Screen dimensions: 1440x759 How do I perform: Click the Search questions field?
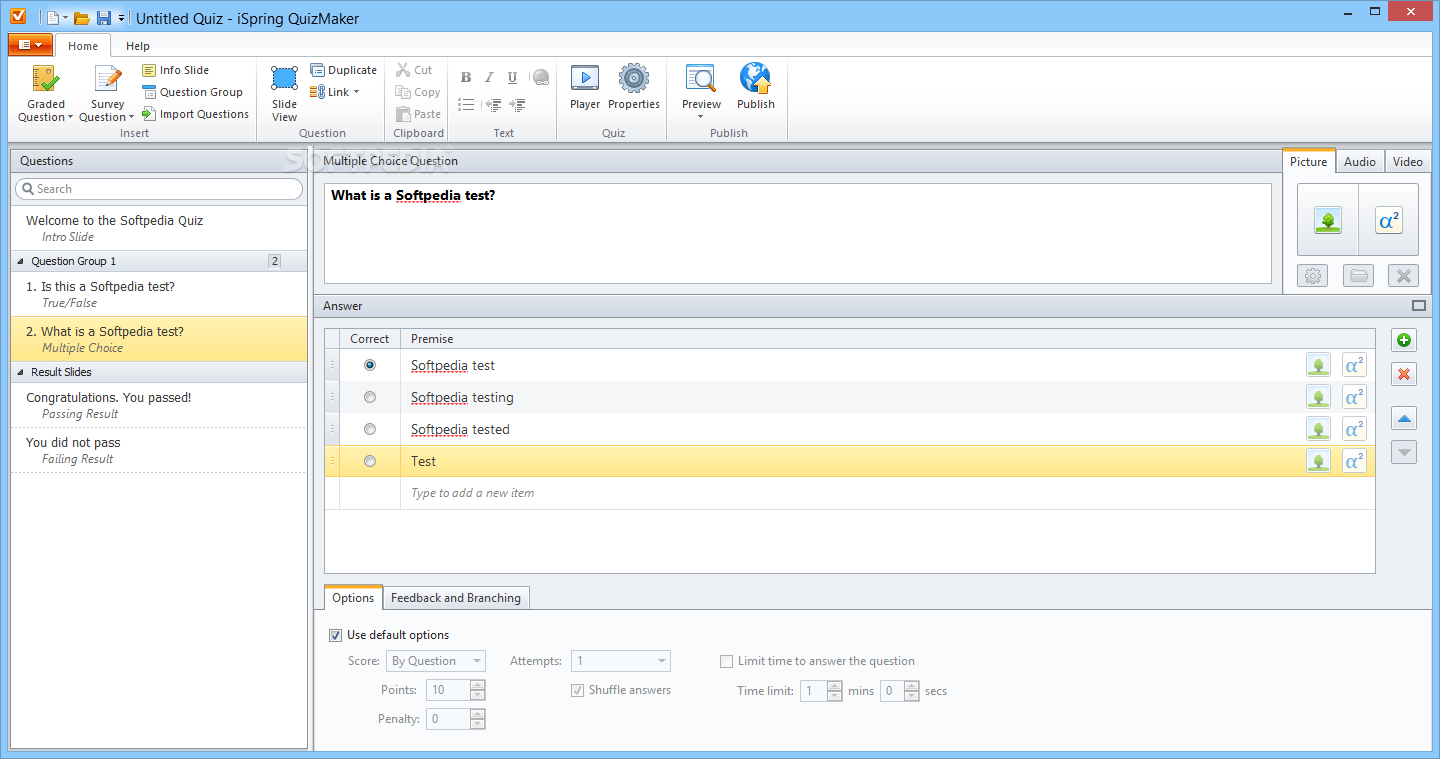(159, 189)
